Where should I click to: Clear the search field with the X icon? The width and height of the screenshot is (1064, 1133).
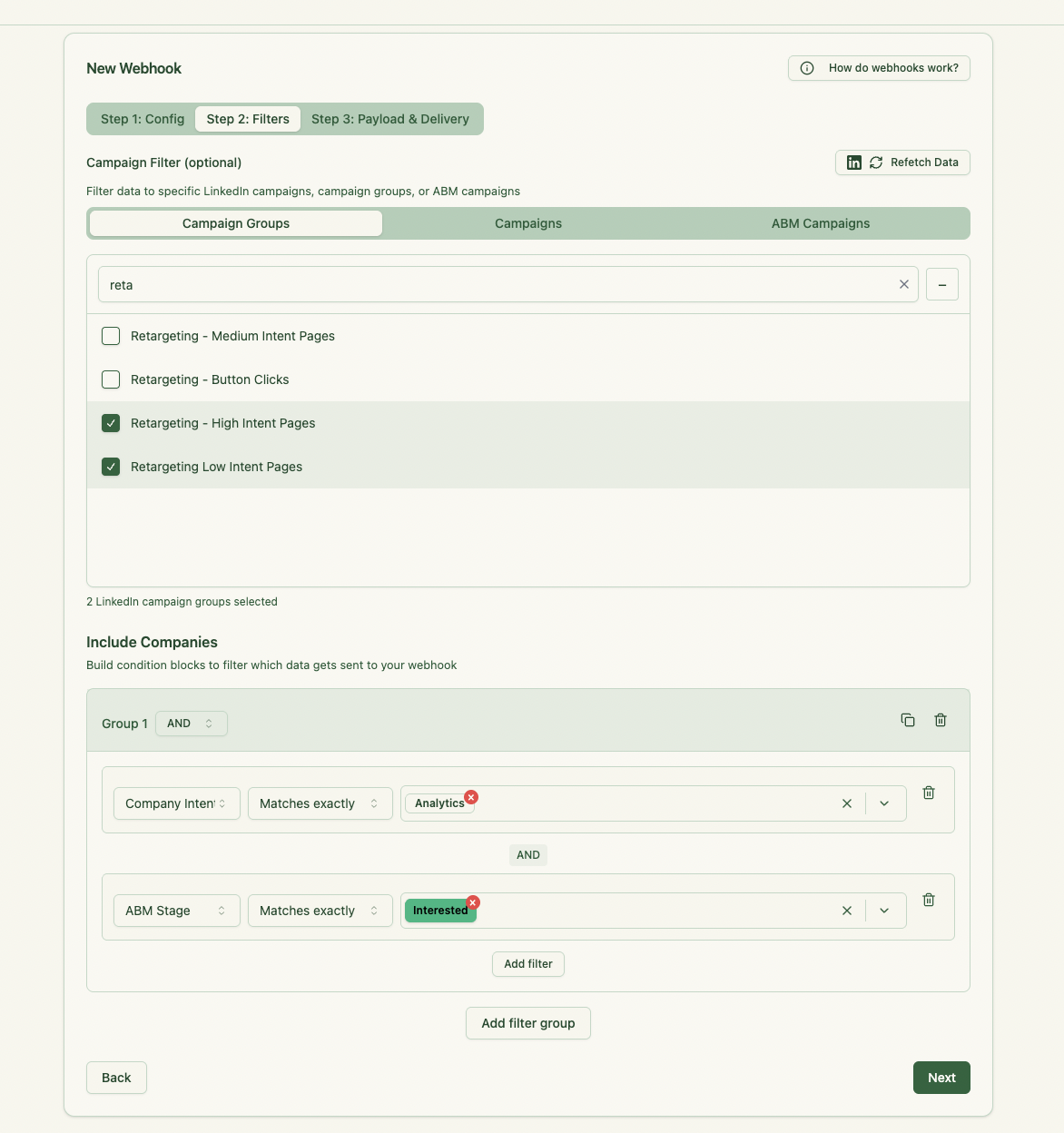coord(903,284)
